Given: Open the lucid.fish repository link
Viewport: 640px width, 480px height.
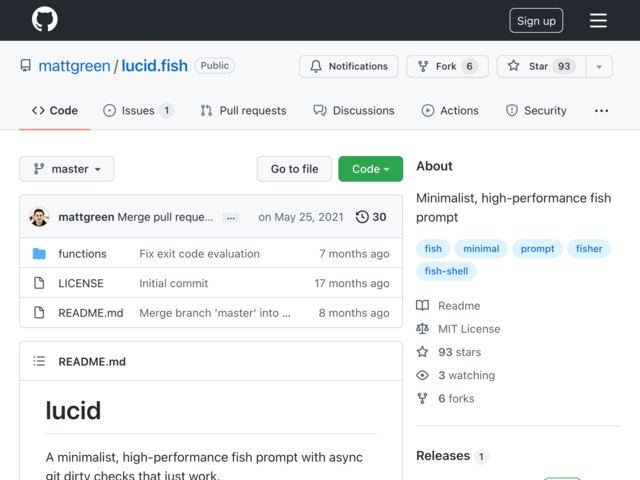Looking at the screenshot, I should point(154,66).
